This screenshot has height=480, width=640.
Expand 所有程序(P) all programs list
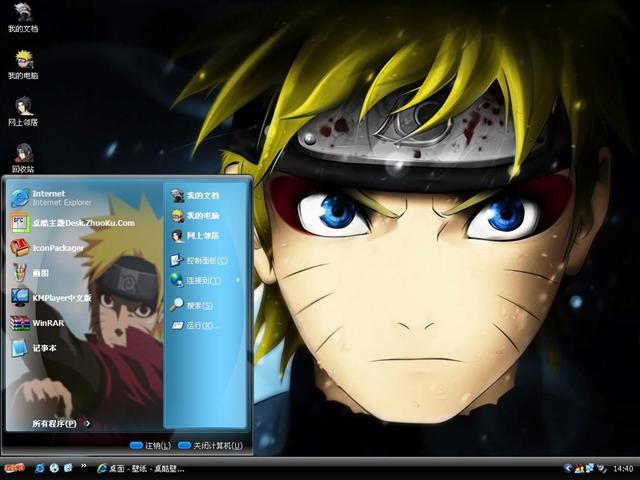click(61, 424)
